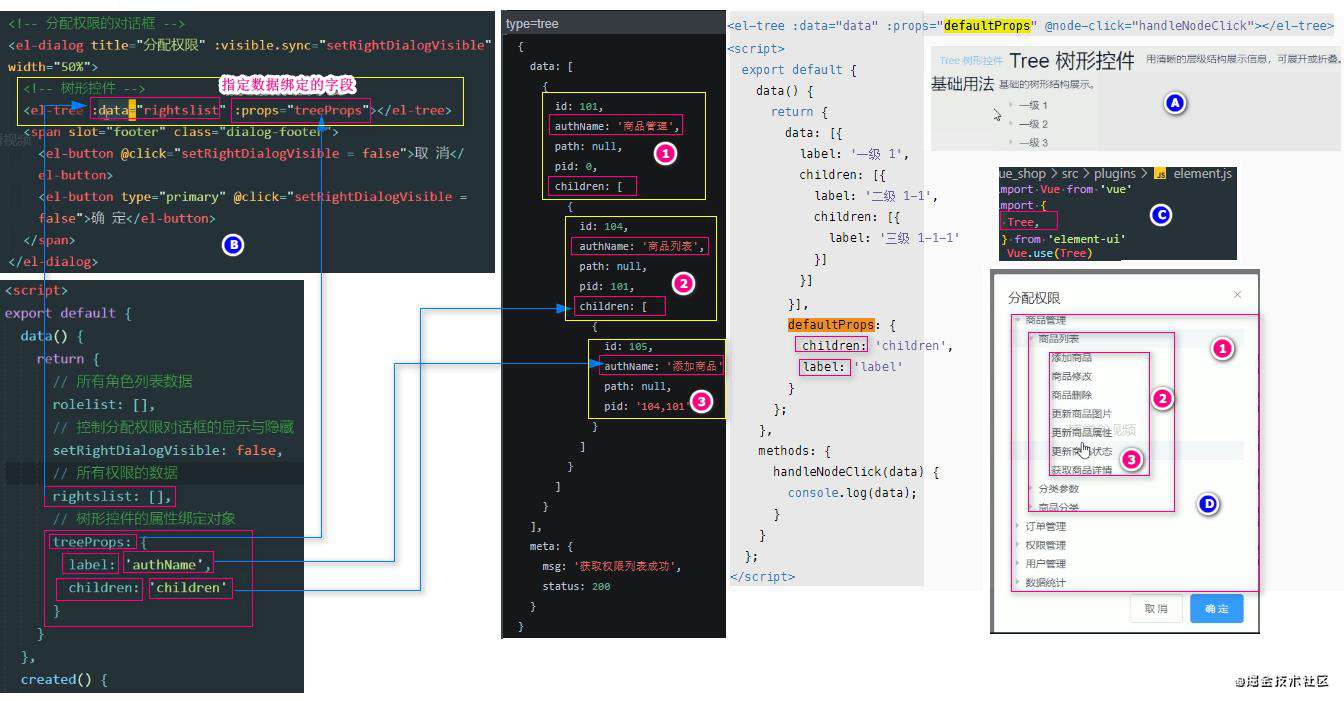Select 添加商品 in the permission tree

point(1071,358)
